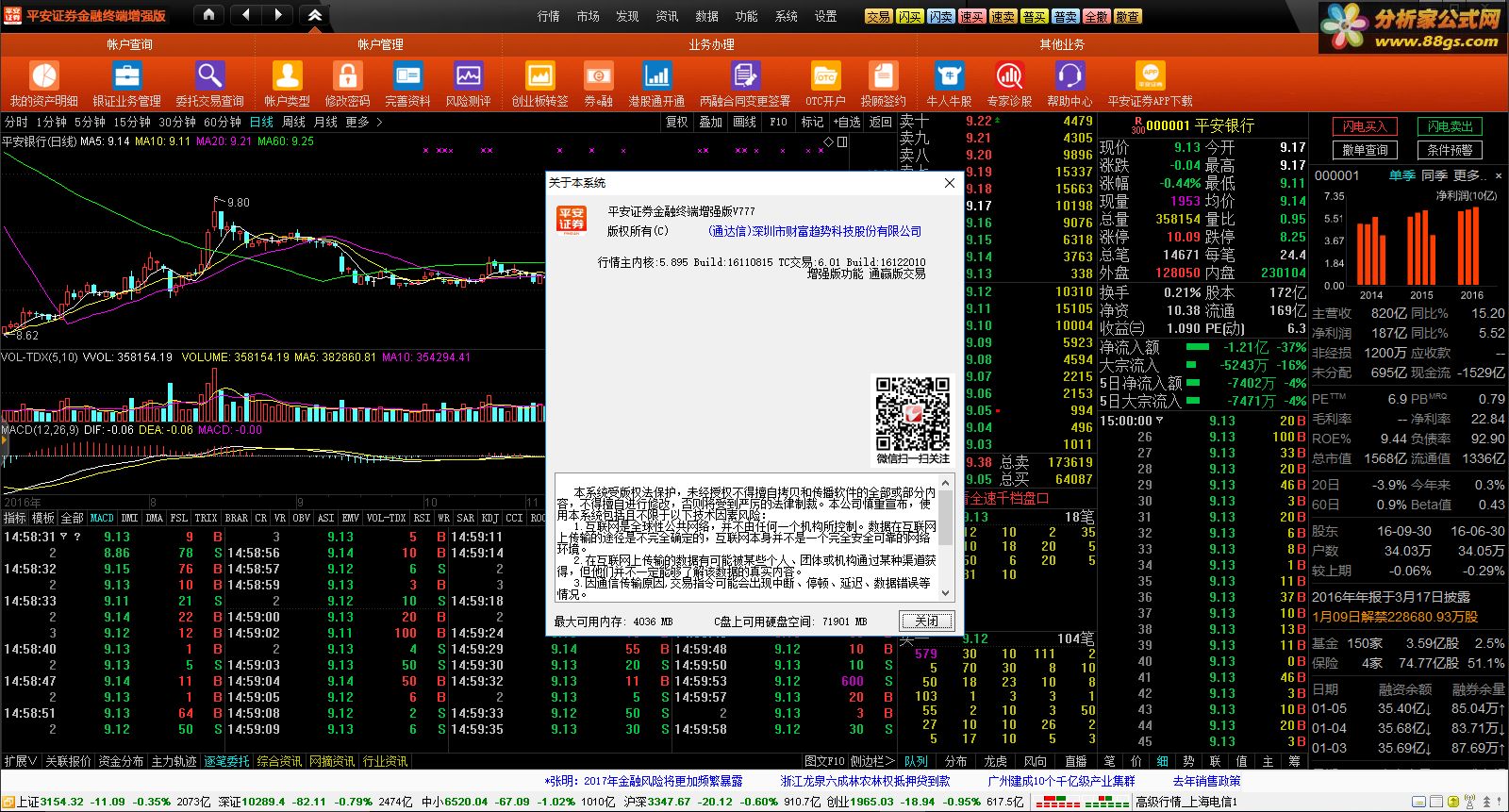Expand 15:00:00 tick time dropdown arrow
Viewport: 1509px width, 812px height.
[x=1160, y=421]
